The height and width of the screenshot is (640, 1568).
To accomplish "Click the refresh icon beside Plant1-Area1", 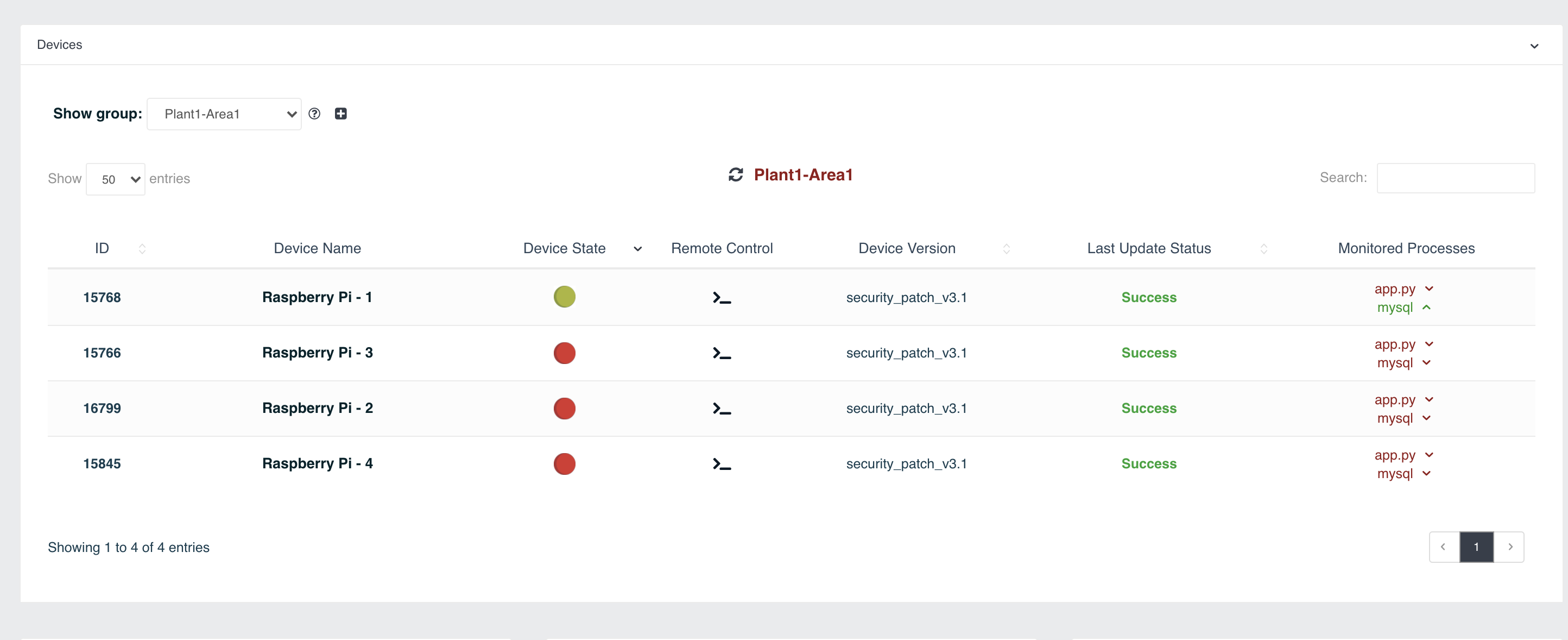I will [735, 175].
